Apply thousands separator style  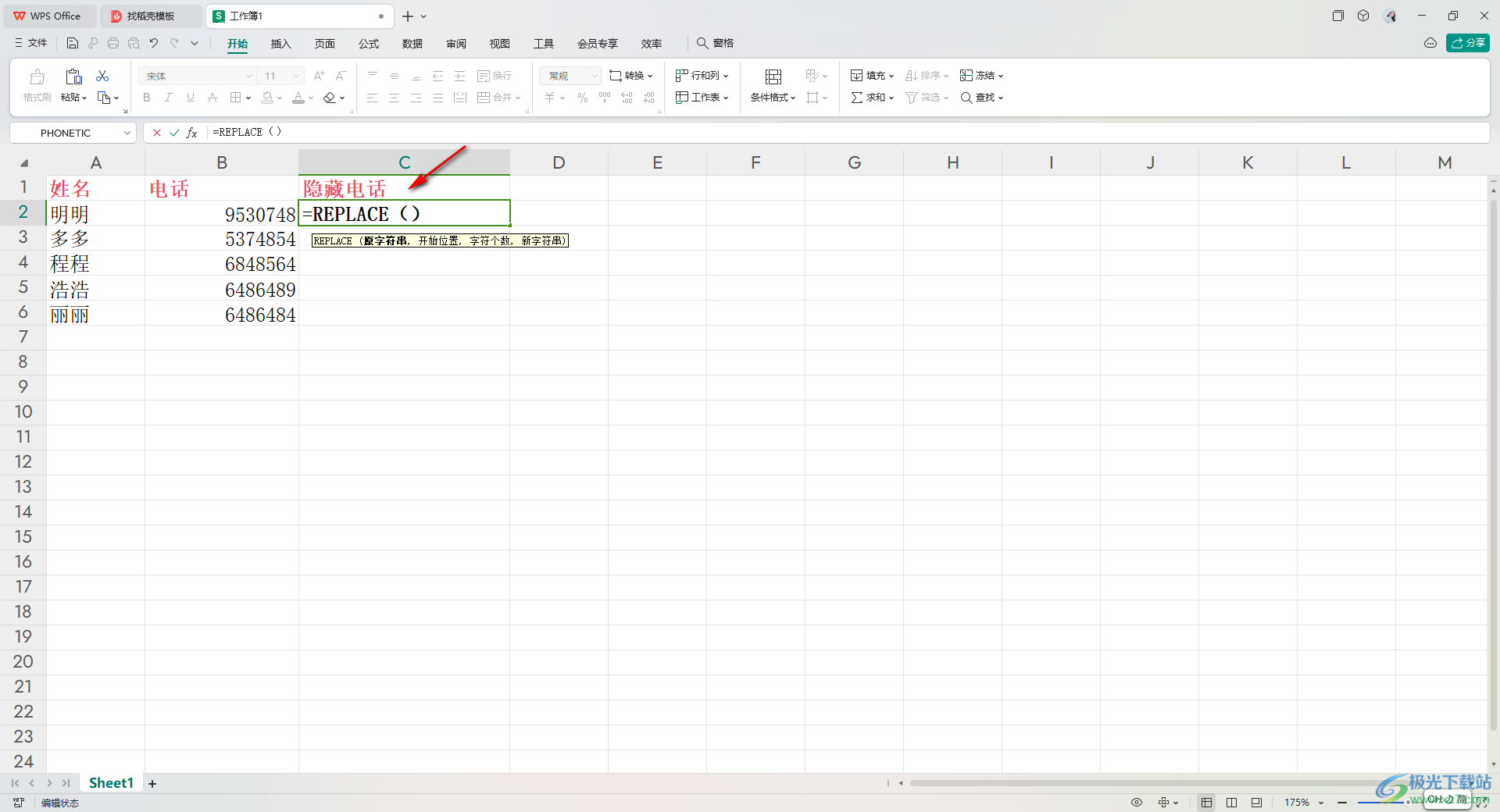click(x=605, y=98)
